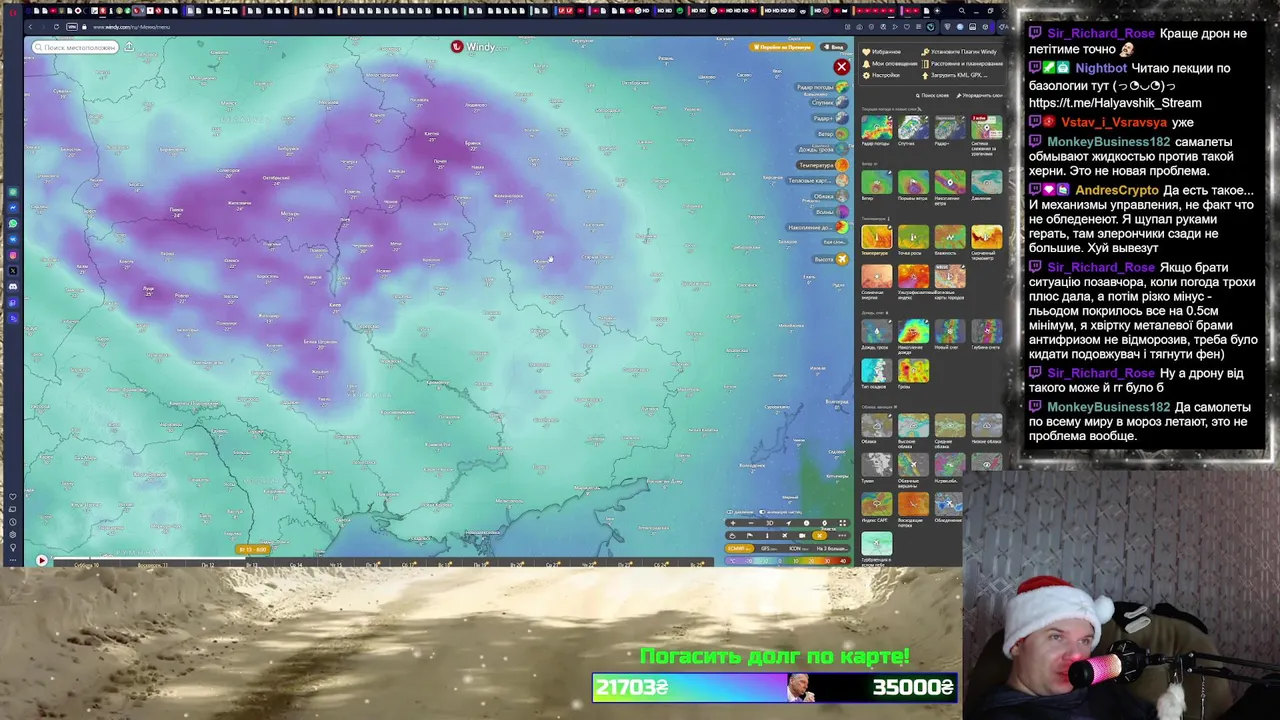Reload the windy.com page

[56, 27]
